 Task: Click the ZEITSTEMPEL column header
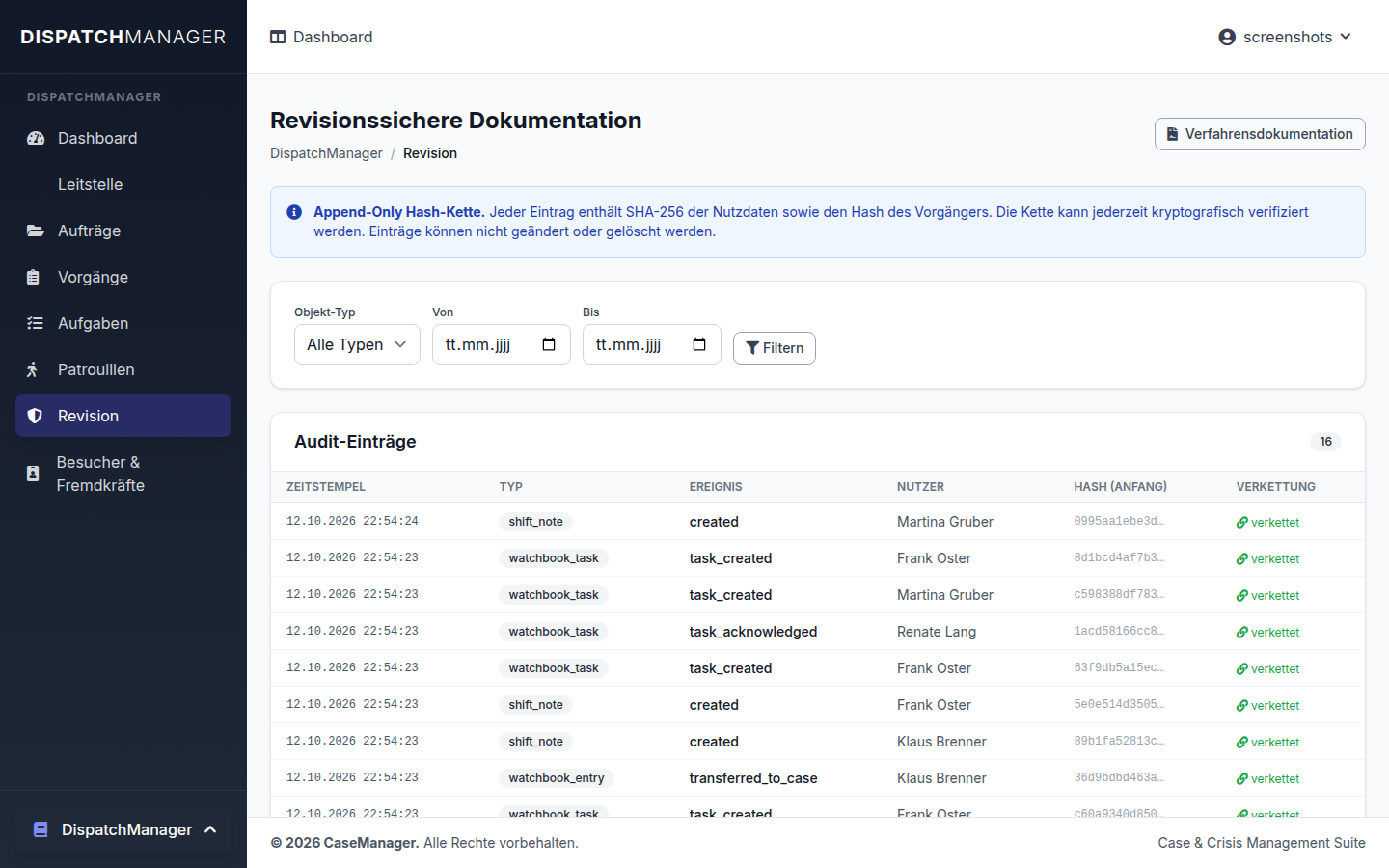(326, 487)
